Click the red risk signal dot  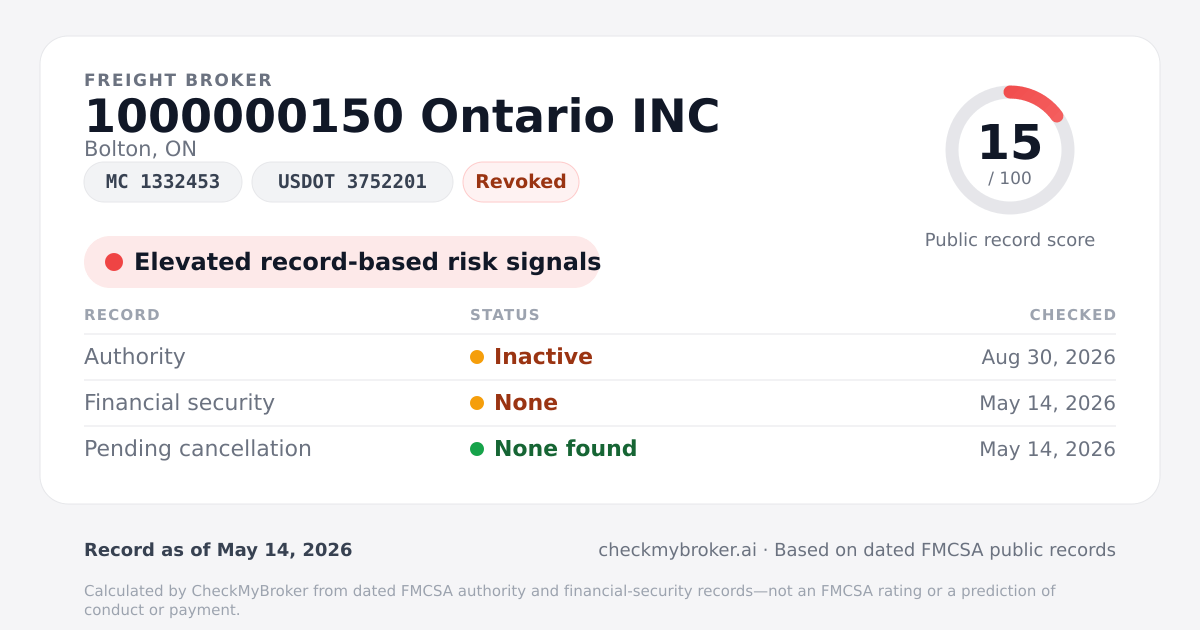pos(114,262)
